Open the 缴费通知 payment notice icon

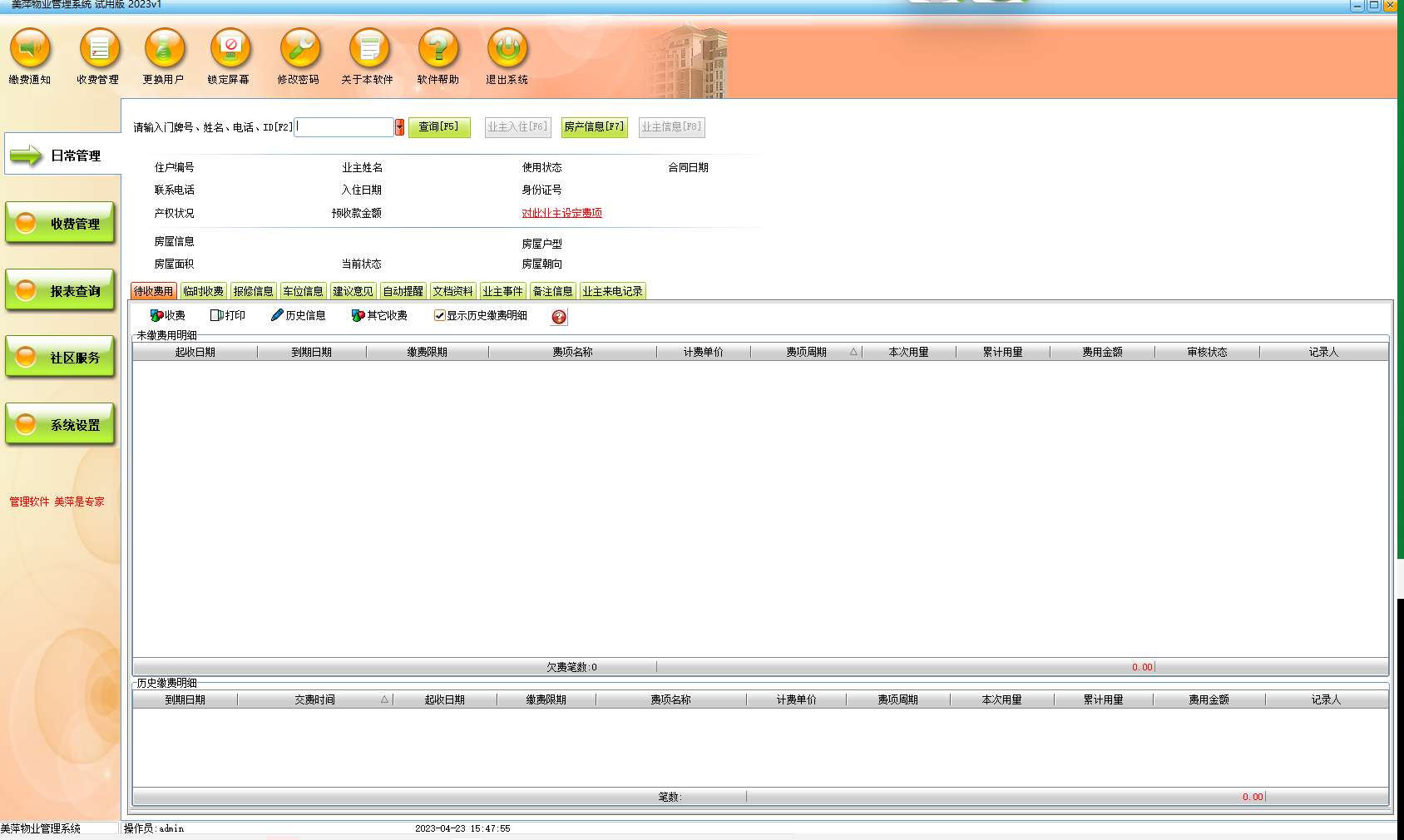click(x=30, y=50)
